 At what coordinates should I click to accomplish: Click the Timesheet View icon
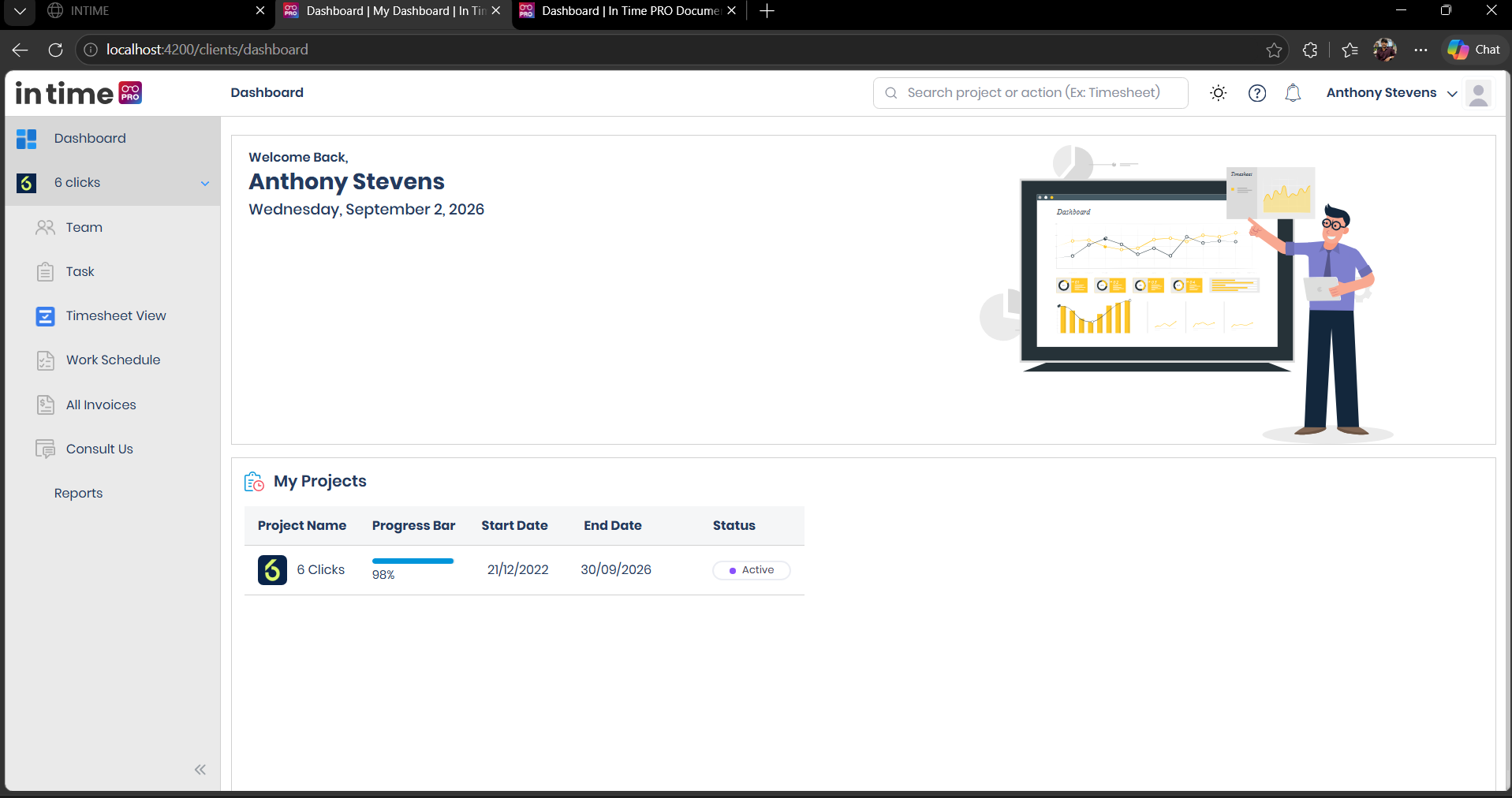pos(46,316)
